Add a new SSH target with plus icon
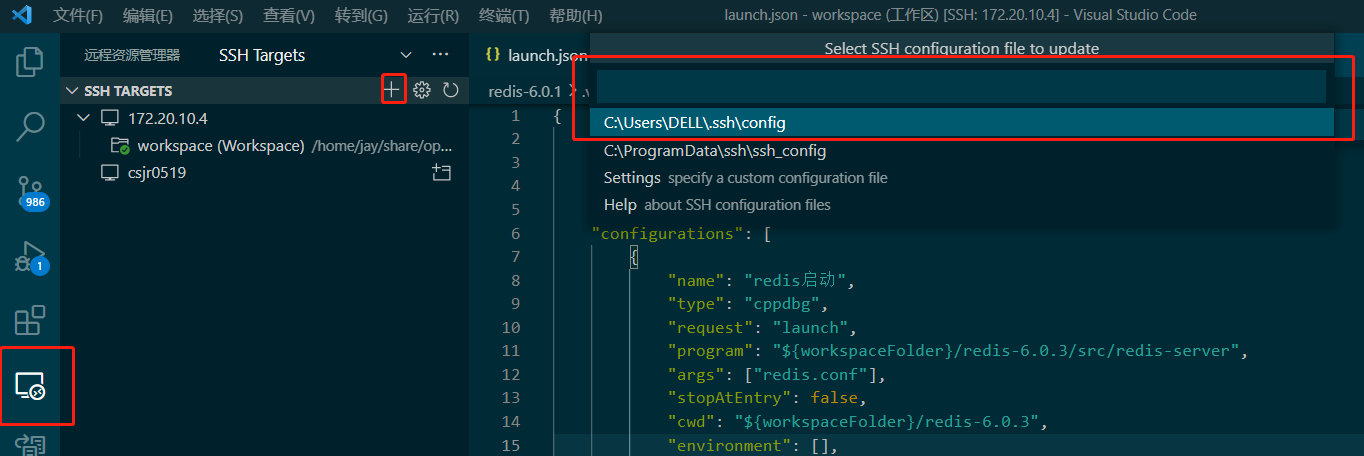The height and width of the screenshot is (456, 1364). [x=392, y=90]
